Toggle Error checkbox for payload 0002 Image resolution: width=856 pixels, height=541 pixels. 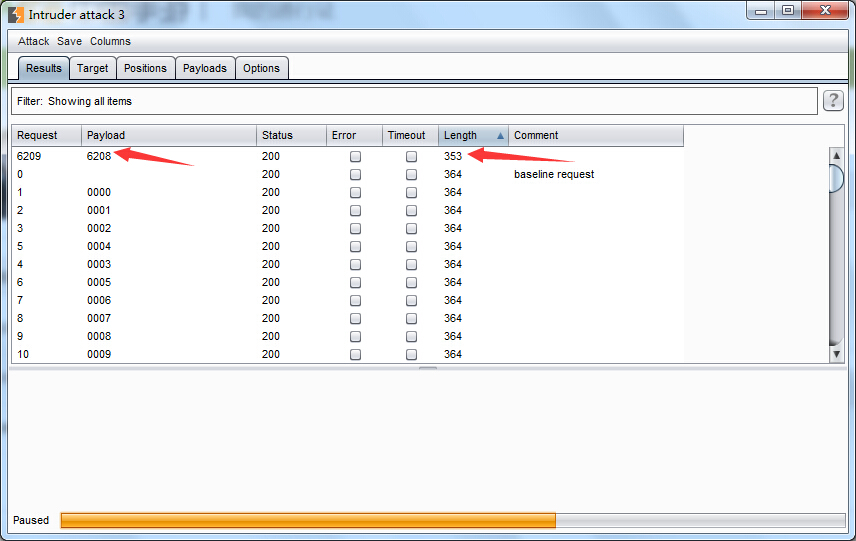point(355,229)
